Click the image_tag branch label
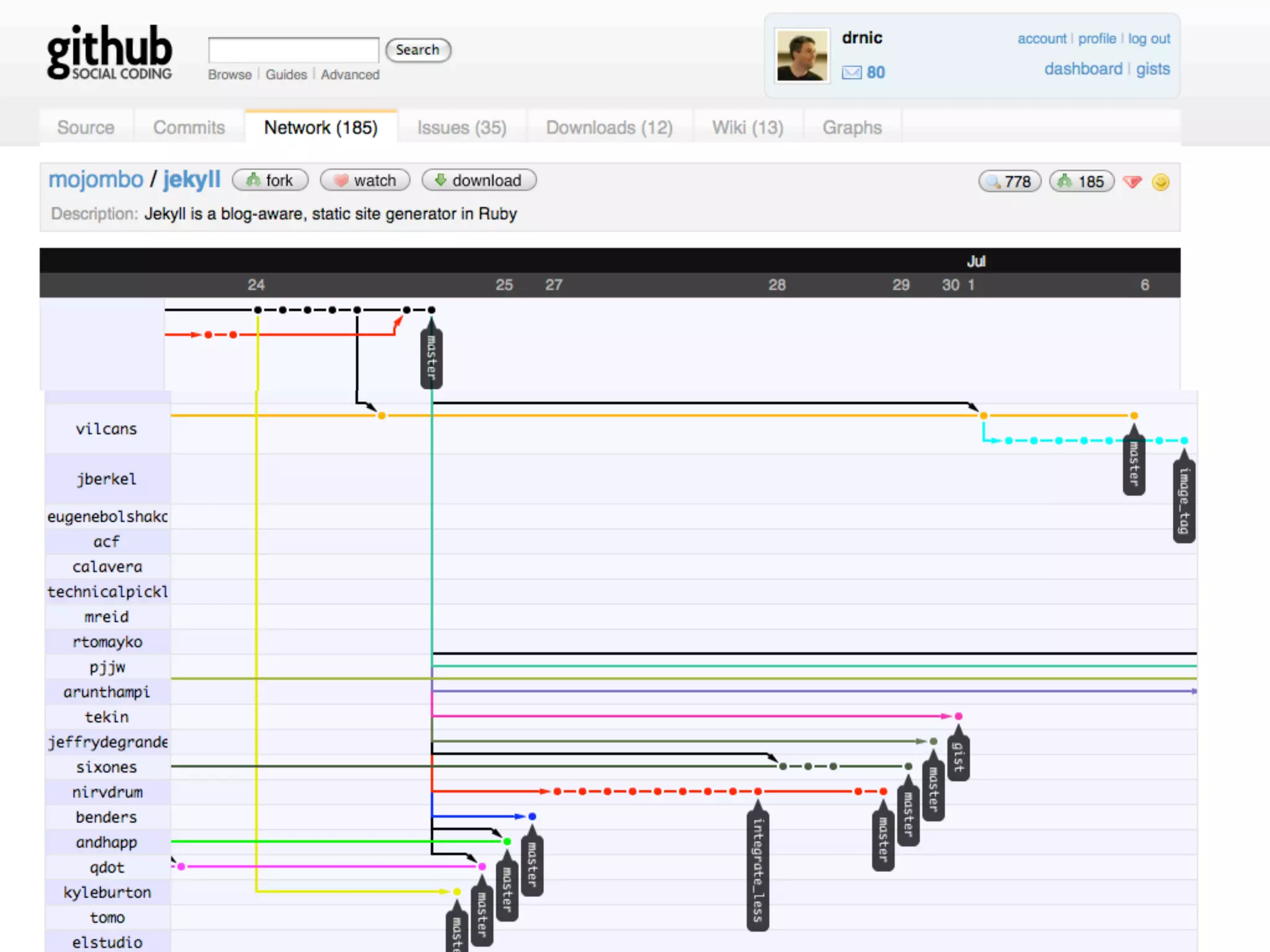The height and width of the screenshot is (952, 1270). 1184,501
